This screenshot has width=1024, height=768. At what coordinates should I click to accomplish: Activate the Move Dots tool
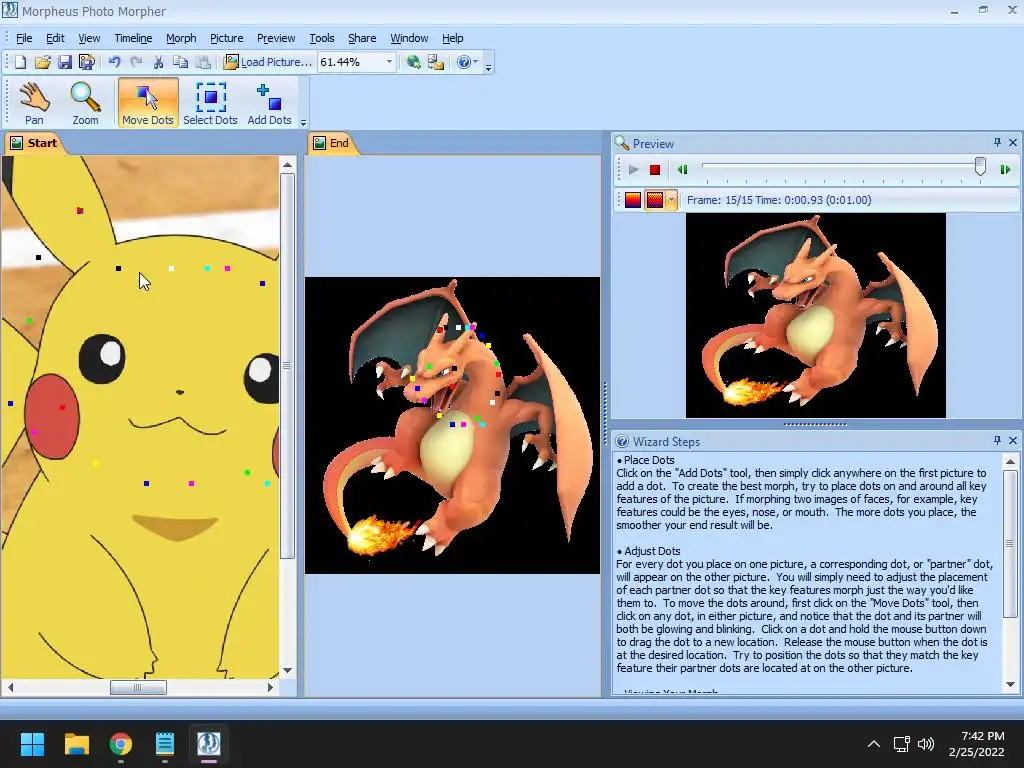pyautogui.click(x=148, y=103)
